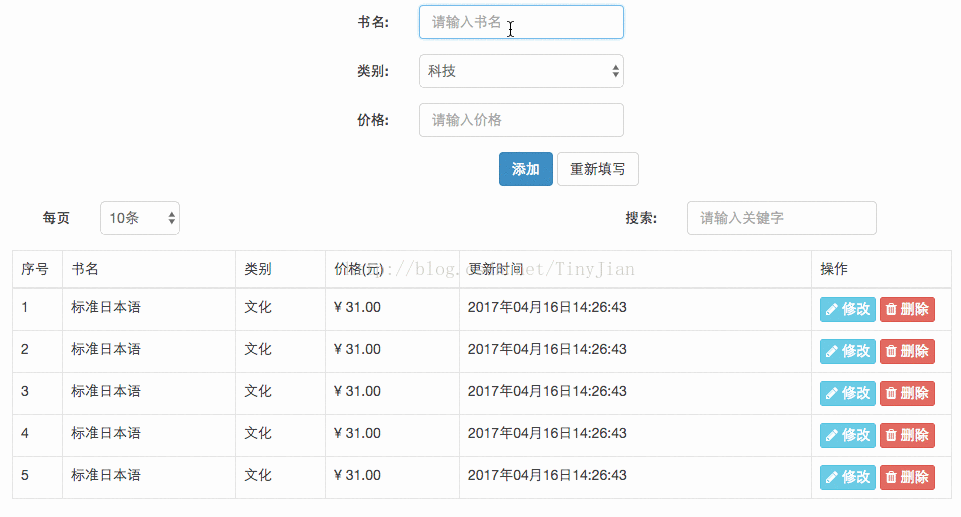Click the 序号 column header

[x=35, y=269]
